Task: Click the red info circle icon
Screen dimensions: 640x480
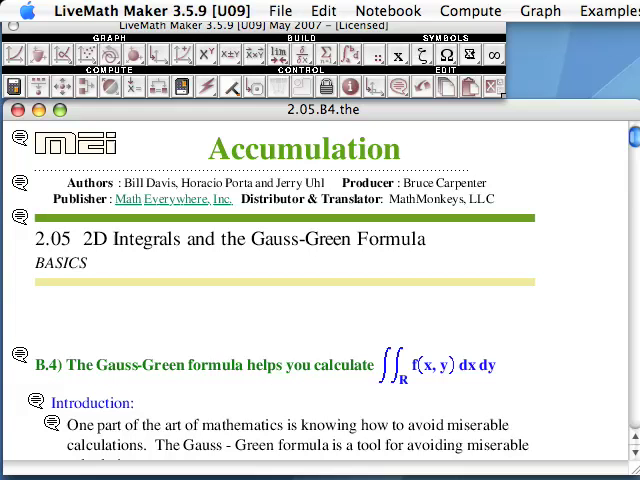Action: coord(350,87)
